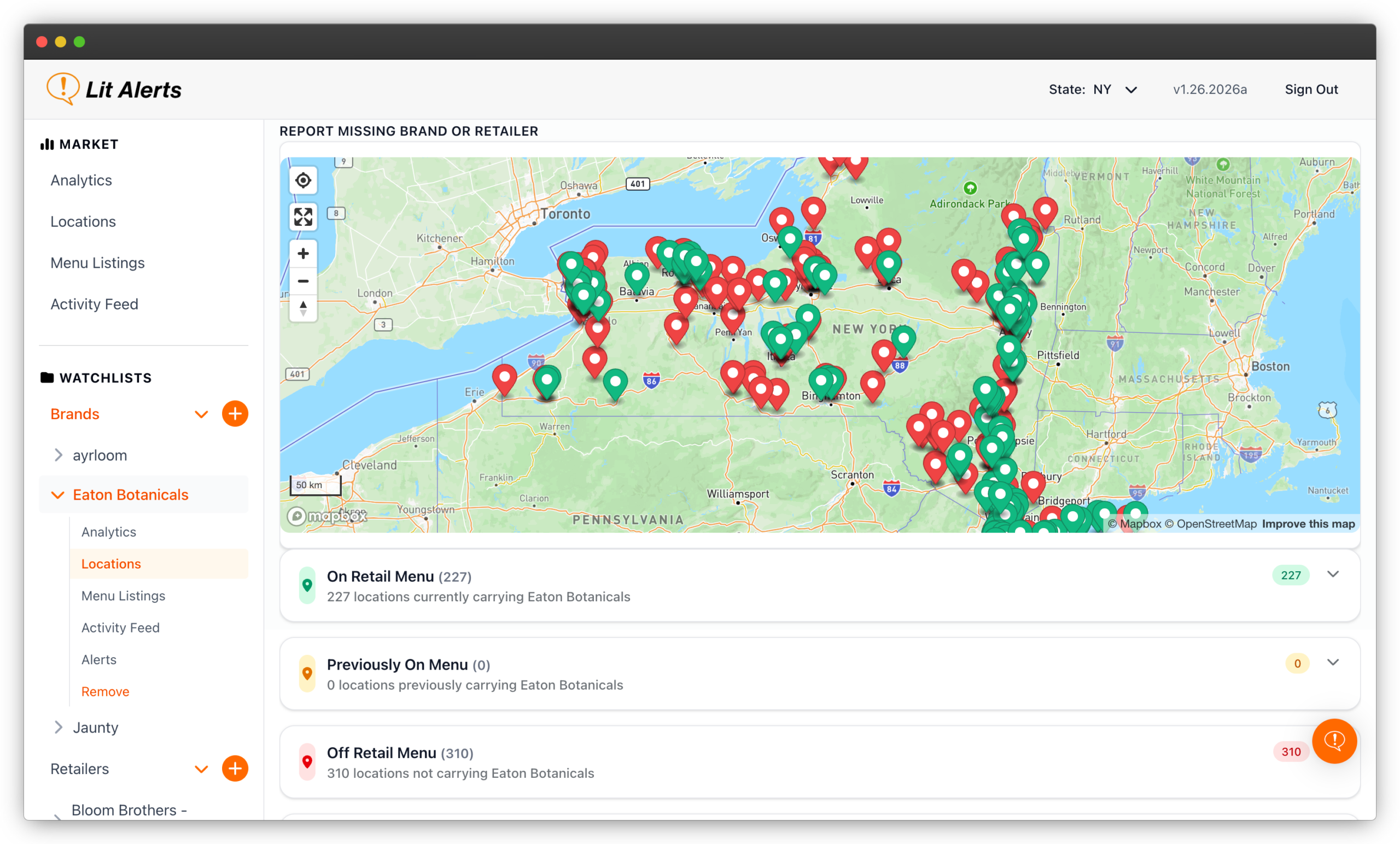Open Improve this map link
This screenshot has height=844, width=1400.
pos(1308,524)
